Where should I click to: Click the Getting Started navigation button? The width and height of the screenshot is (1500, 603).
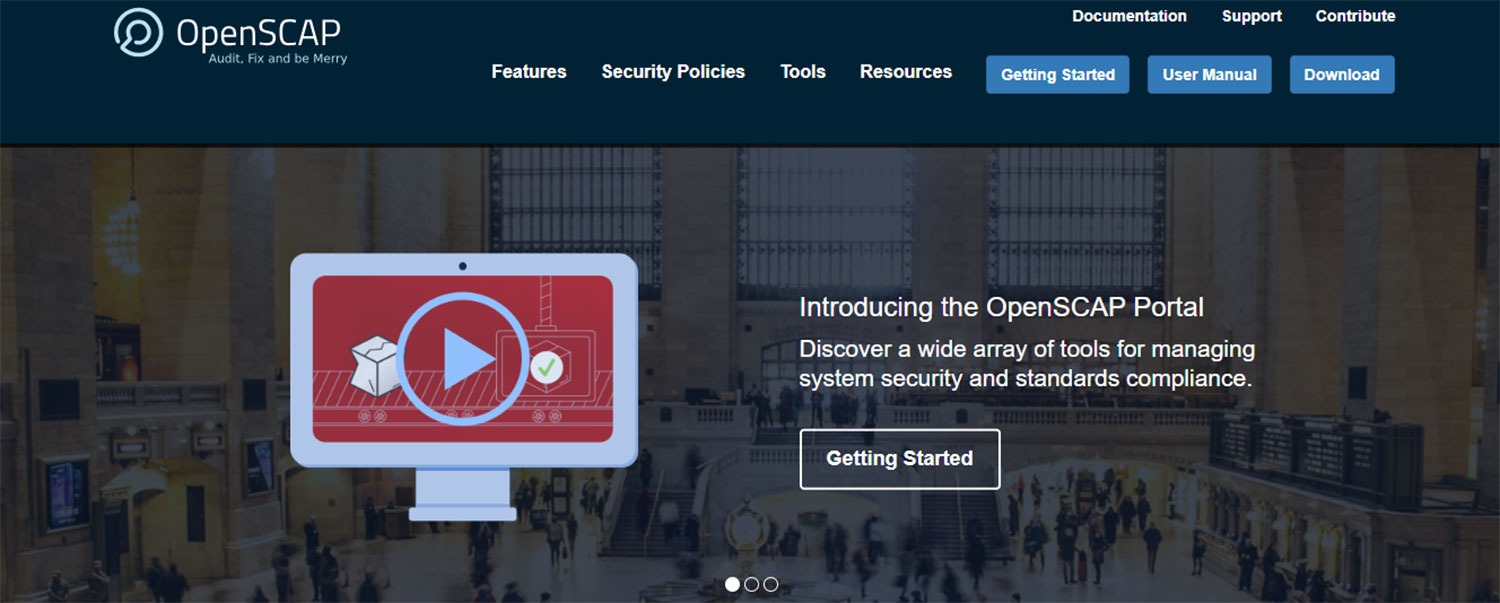click(x=1057, y=74)
